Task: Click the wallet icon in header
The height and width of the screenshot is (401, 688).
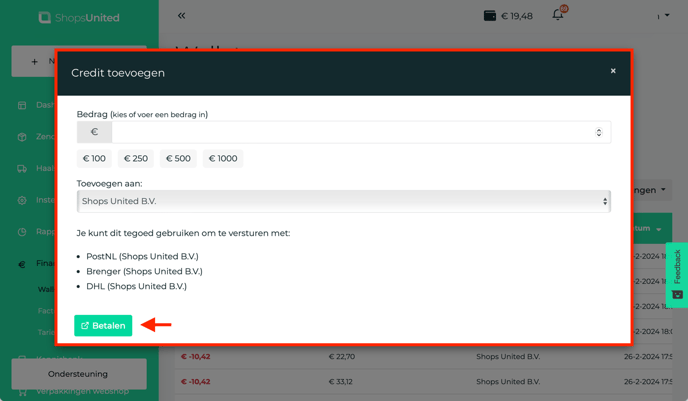Action: coord(490,16)
